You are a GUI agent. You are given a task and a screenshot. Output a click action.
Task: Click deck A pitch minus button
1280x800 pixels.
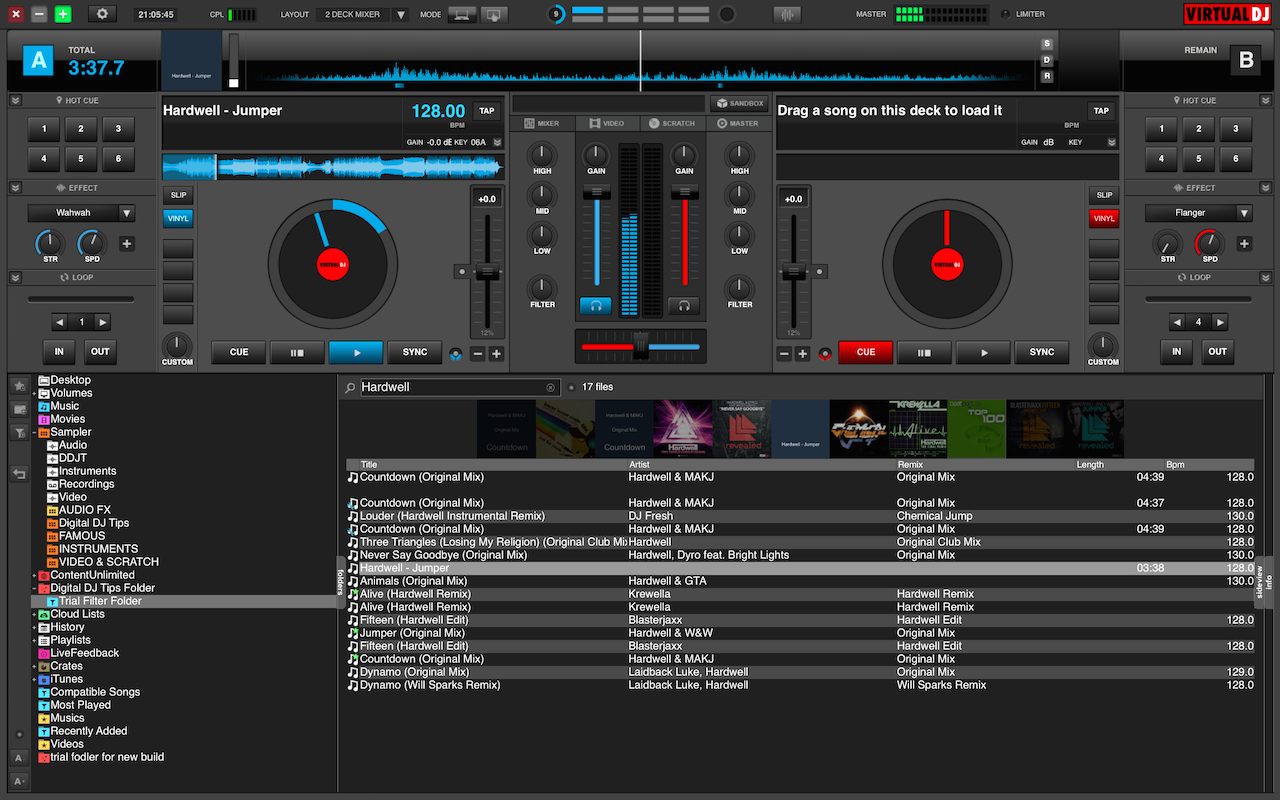478,353
